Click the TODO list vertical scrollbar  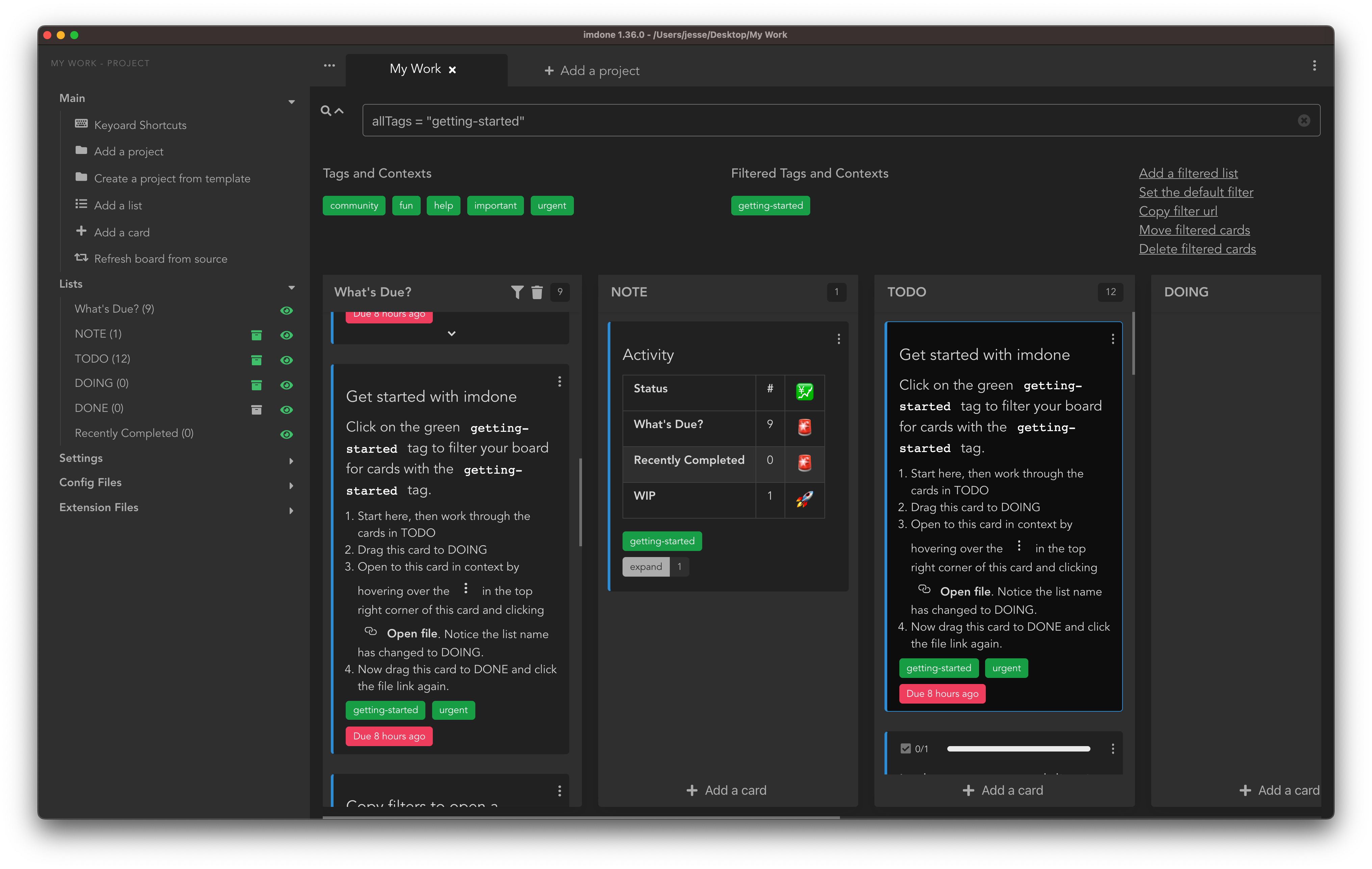click(1133, 343)
